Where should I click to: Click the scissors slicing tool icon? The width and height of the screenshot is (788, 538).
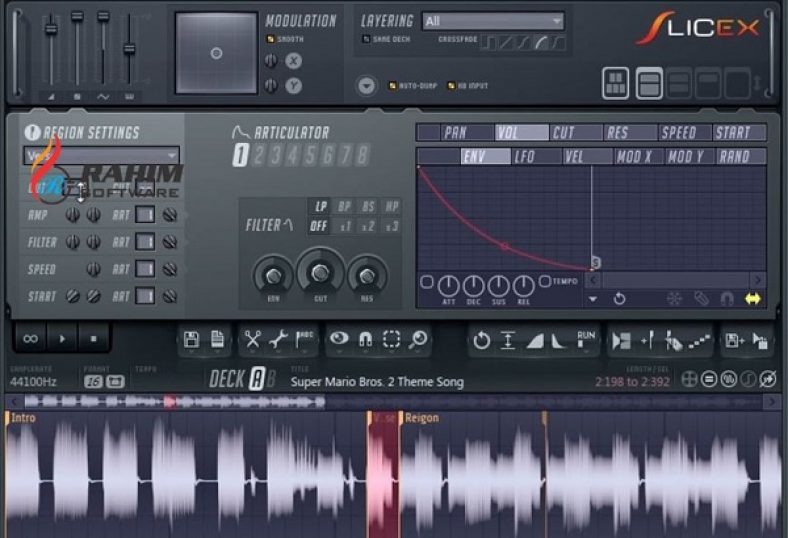252,340
